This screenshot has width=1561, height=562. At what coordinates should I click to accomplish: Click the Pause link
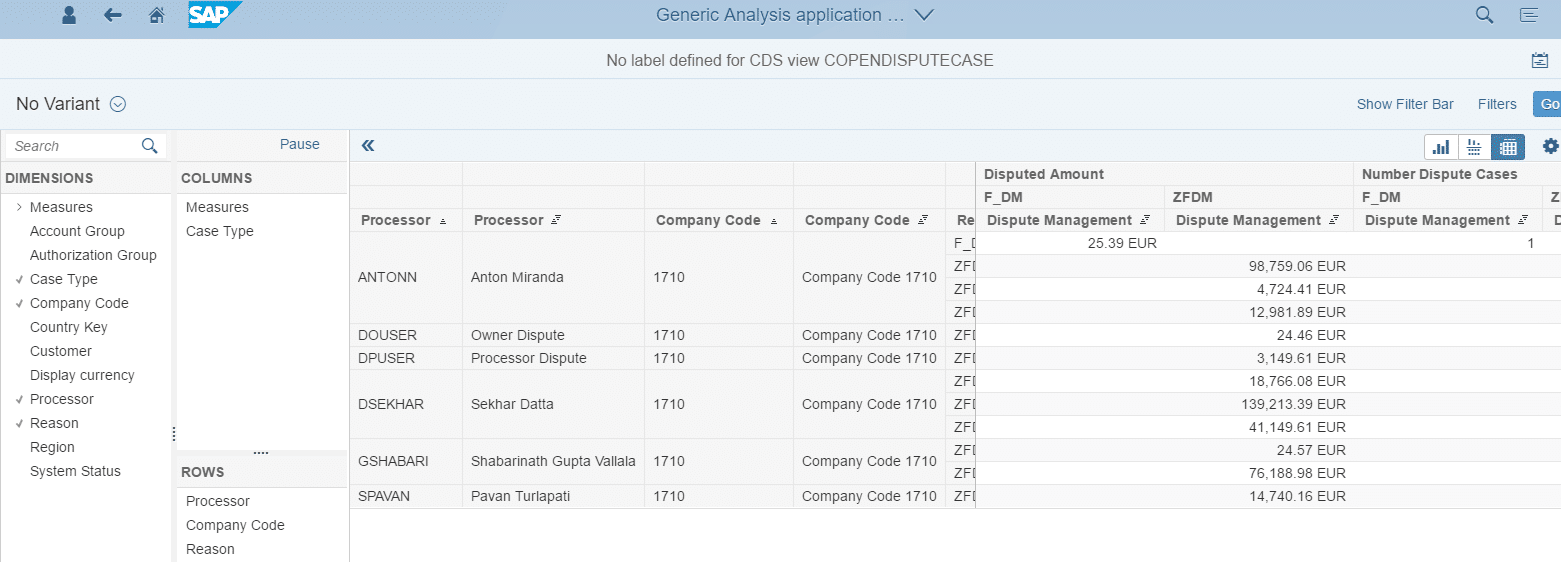click(299, 144)
